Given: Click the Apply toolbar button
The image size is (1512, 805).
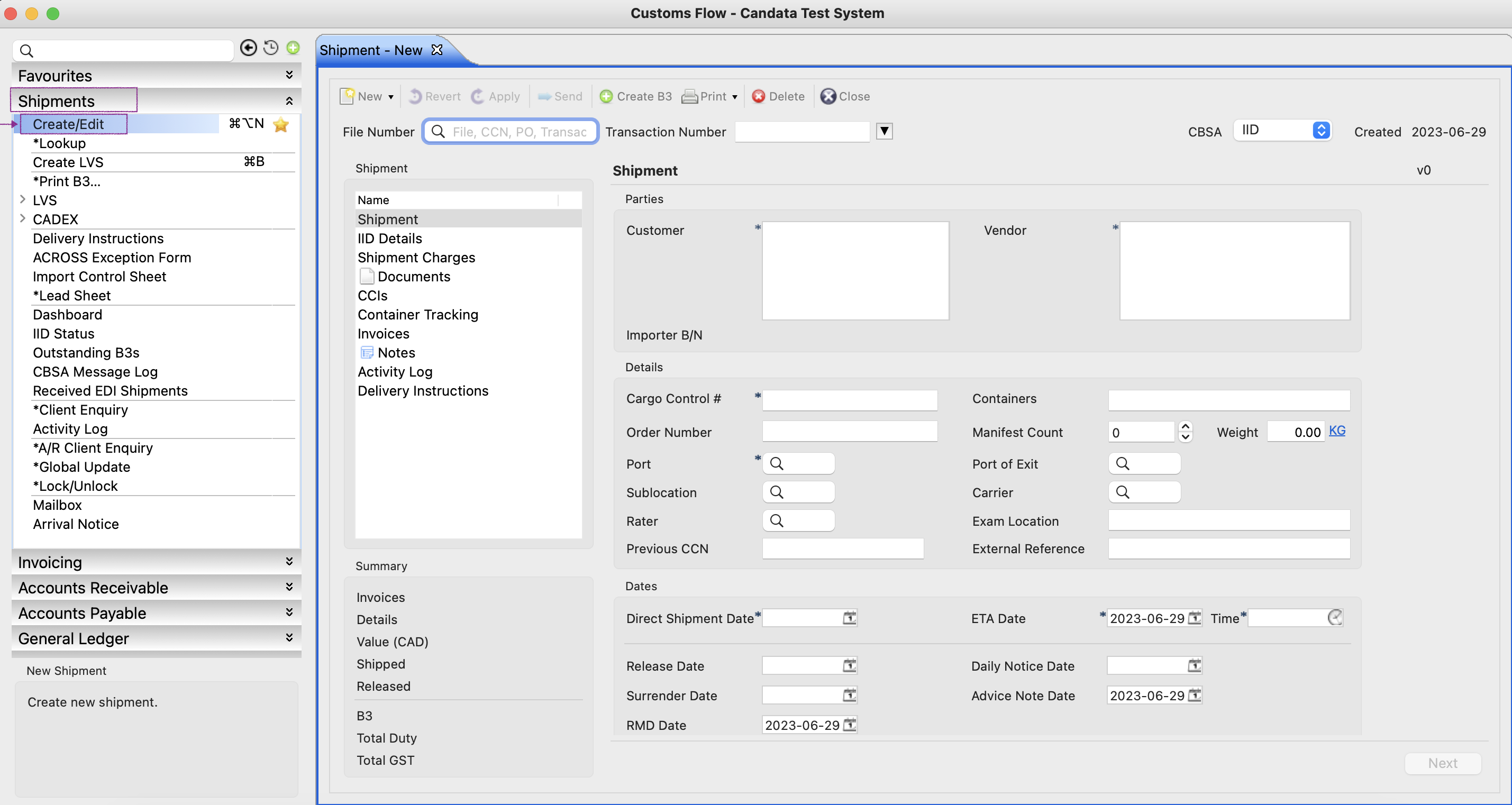Looking at the screenshot, I should [496, 96].
